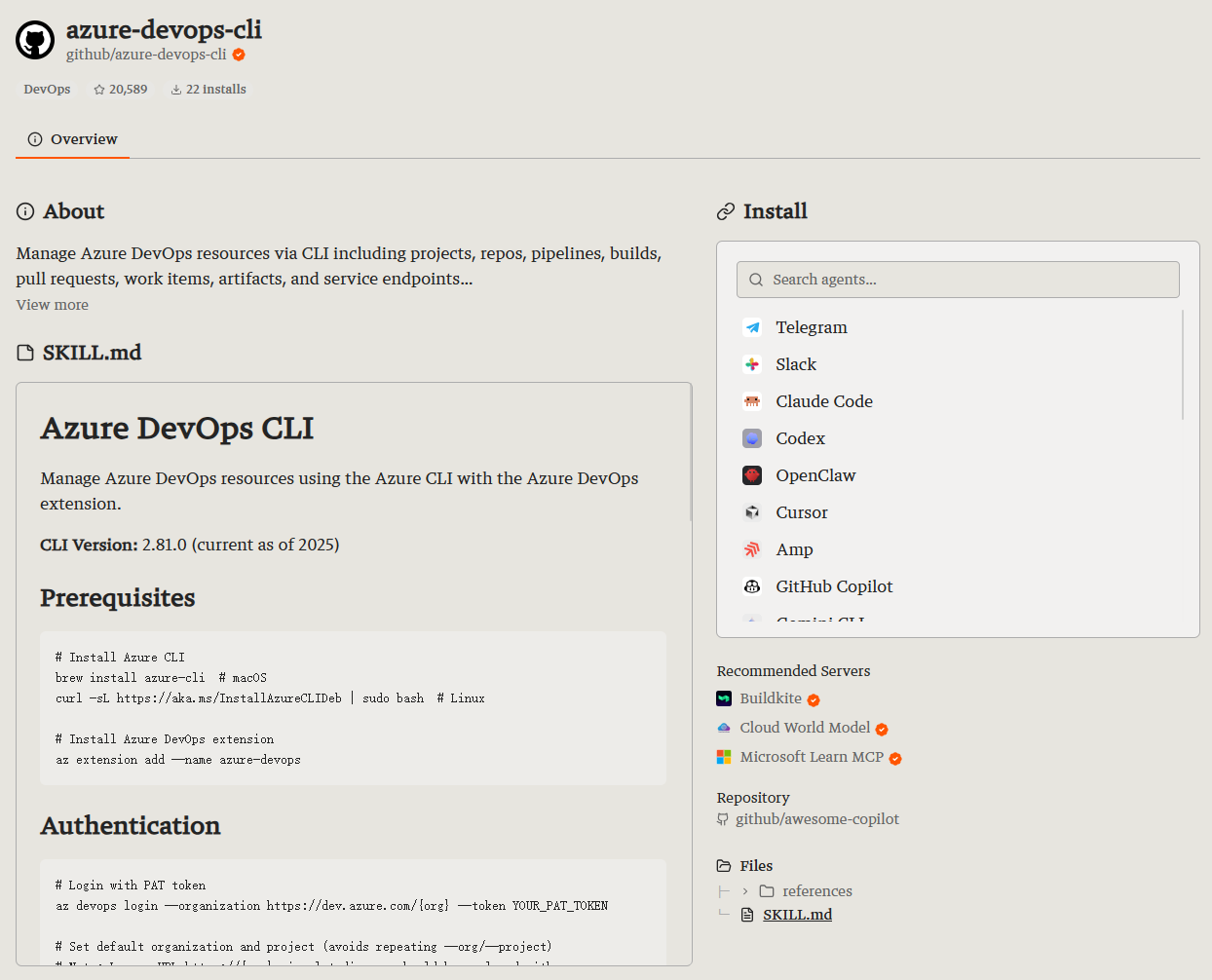Select Claude Code from the agent list
The image size is (1212, 980).
point(960,401)
